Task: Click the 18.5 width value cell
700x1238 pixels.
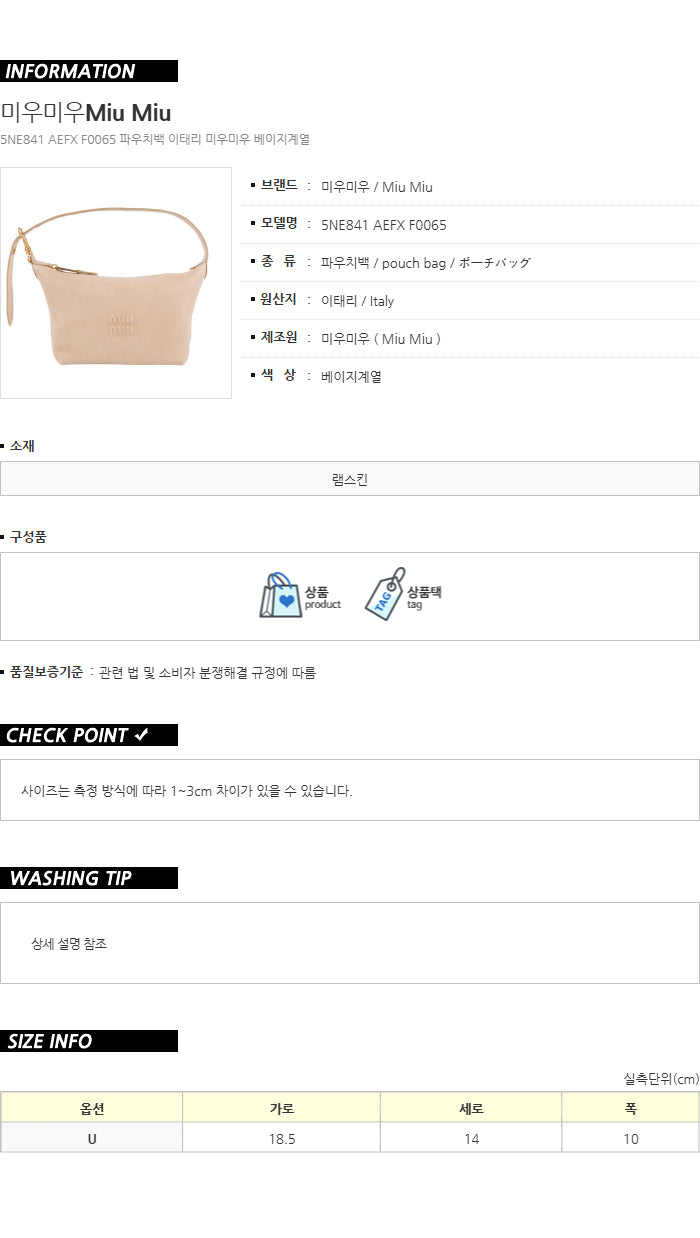Action: tap(282, 1138)
